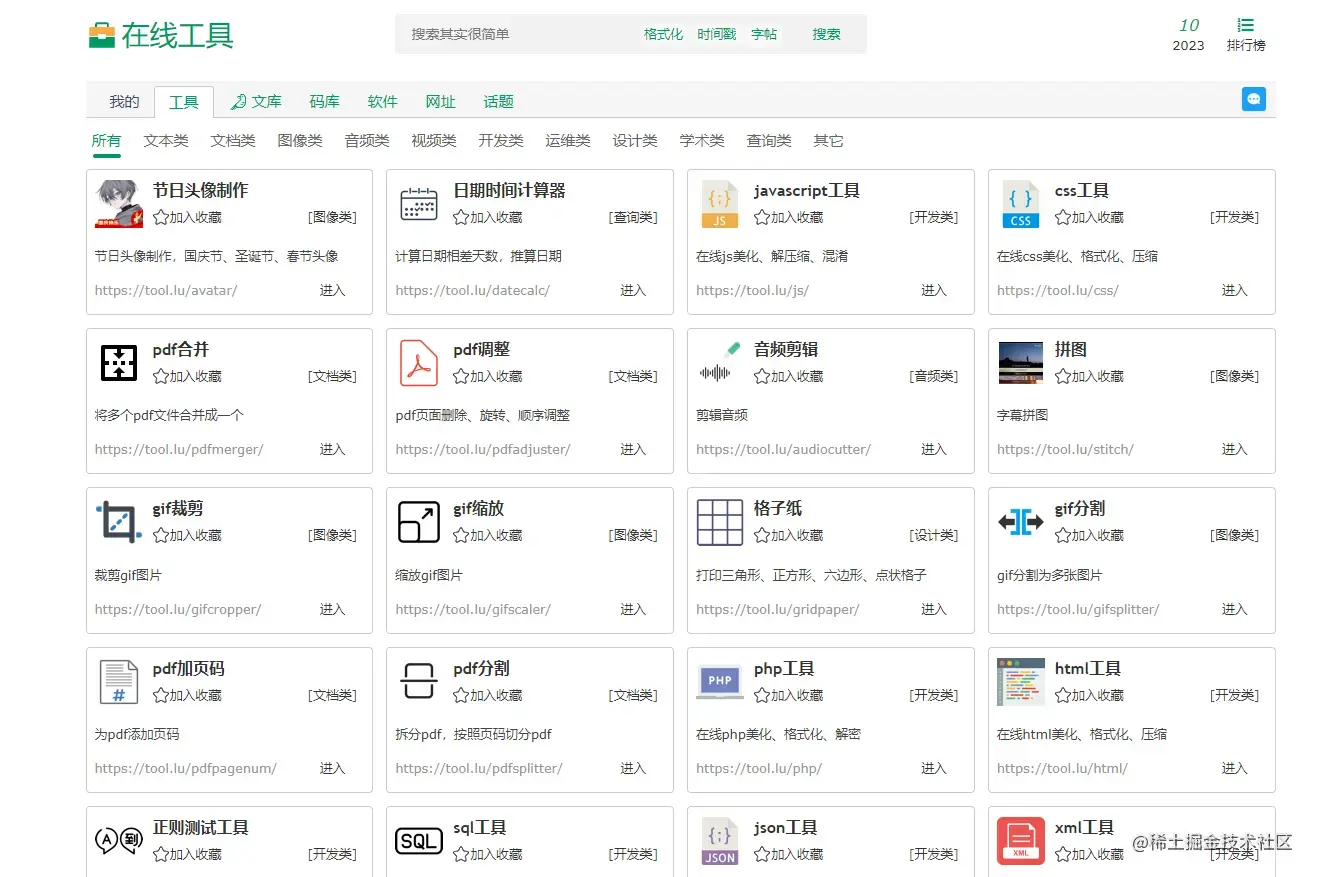Click the 拼图 photo thumbnail icon
1317x877 pixels.
pyautogui.click(x=1021, y=363)
